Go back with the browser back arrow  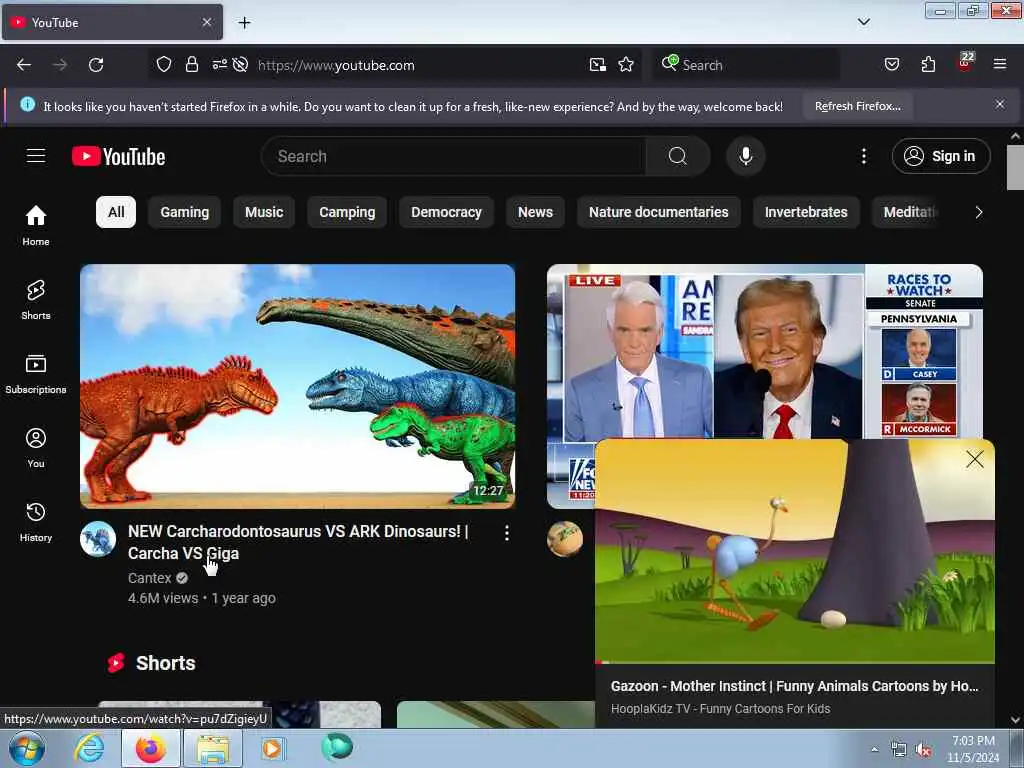24,65
